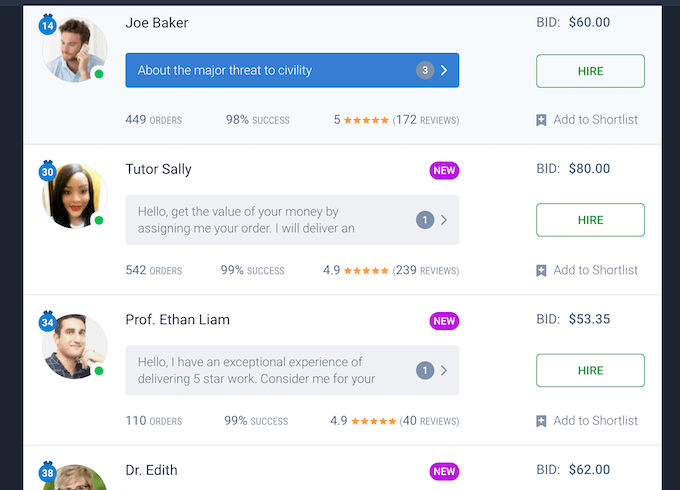Screen dimensions: 680x490
Task: Click the shortlist bookmark icon for Tutor Sally
Action: tap(541, 270)
